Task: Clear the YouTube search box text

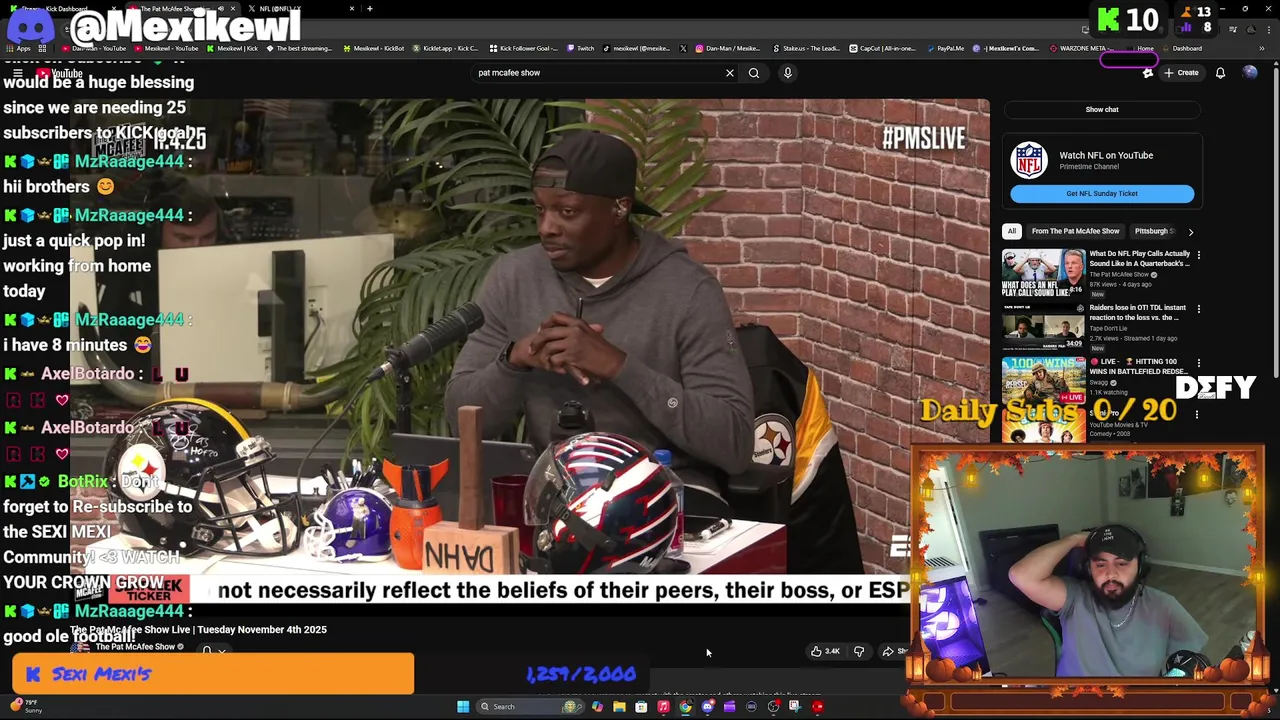Action: [x=729, y=73]
